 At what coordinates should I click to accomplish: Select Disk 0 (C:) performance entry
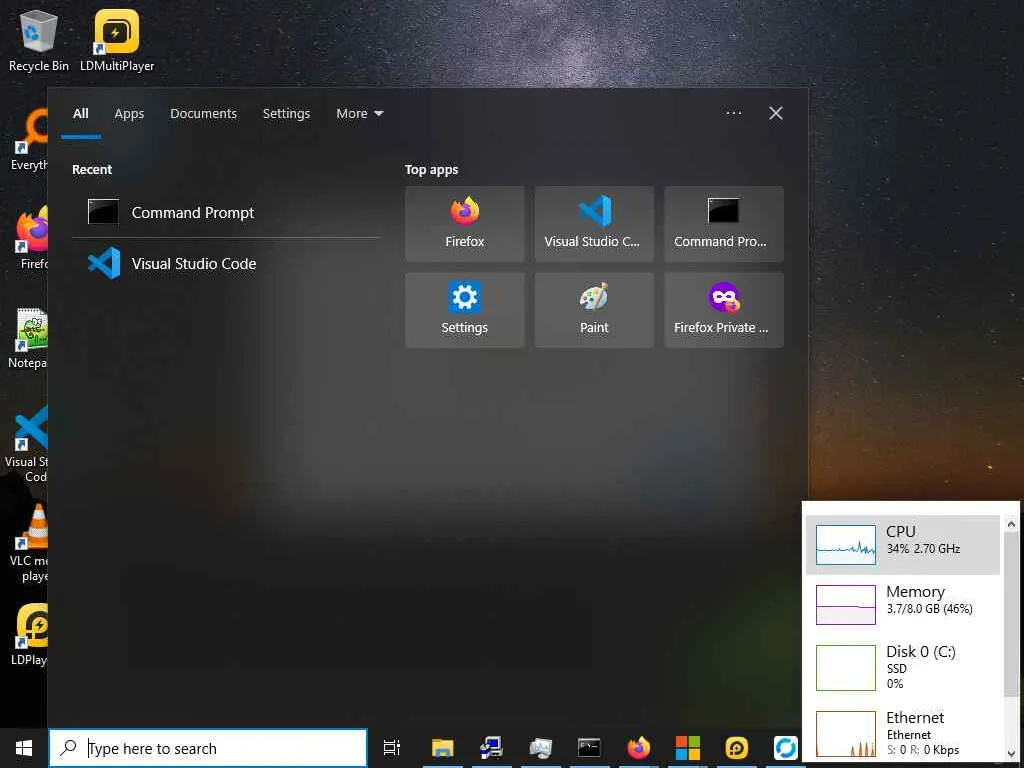point(903,667)
